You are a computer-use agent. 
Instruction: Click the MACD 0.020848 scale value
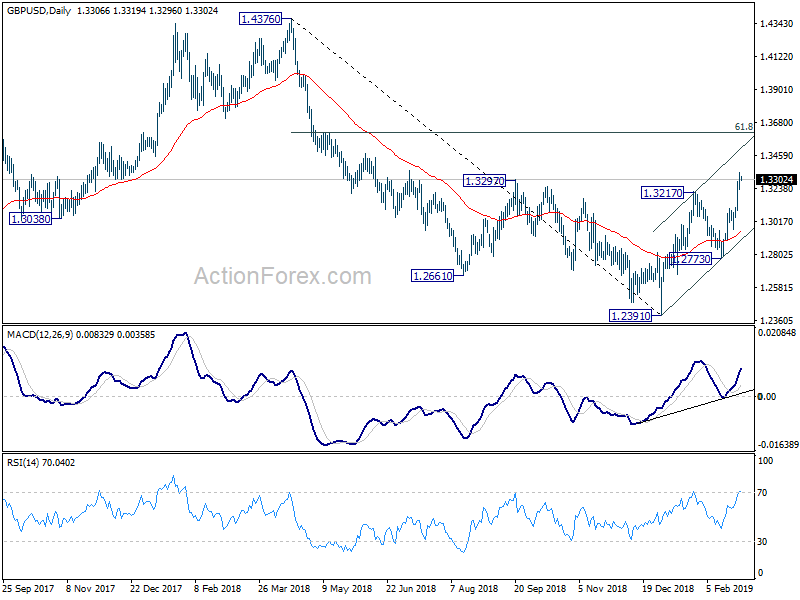pos(777,333)
